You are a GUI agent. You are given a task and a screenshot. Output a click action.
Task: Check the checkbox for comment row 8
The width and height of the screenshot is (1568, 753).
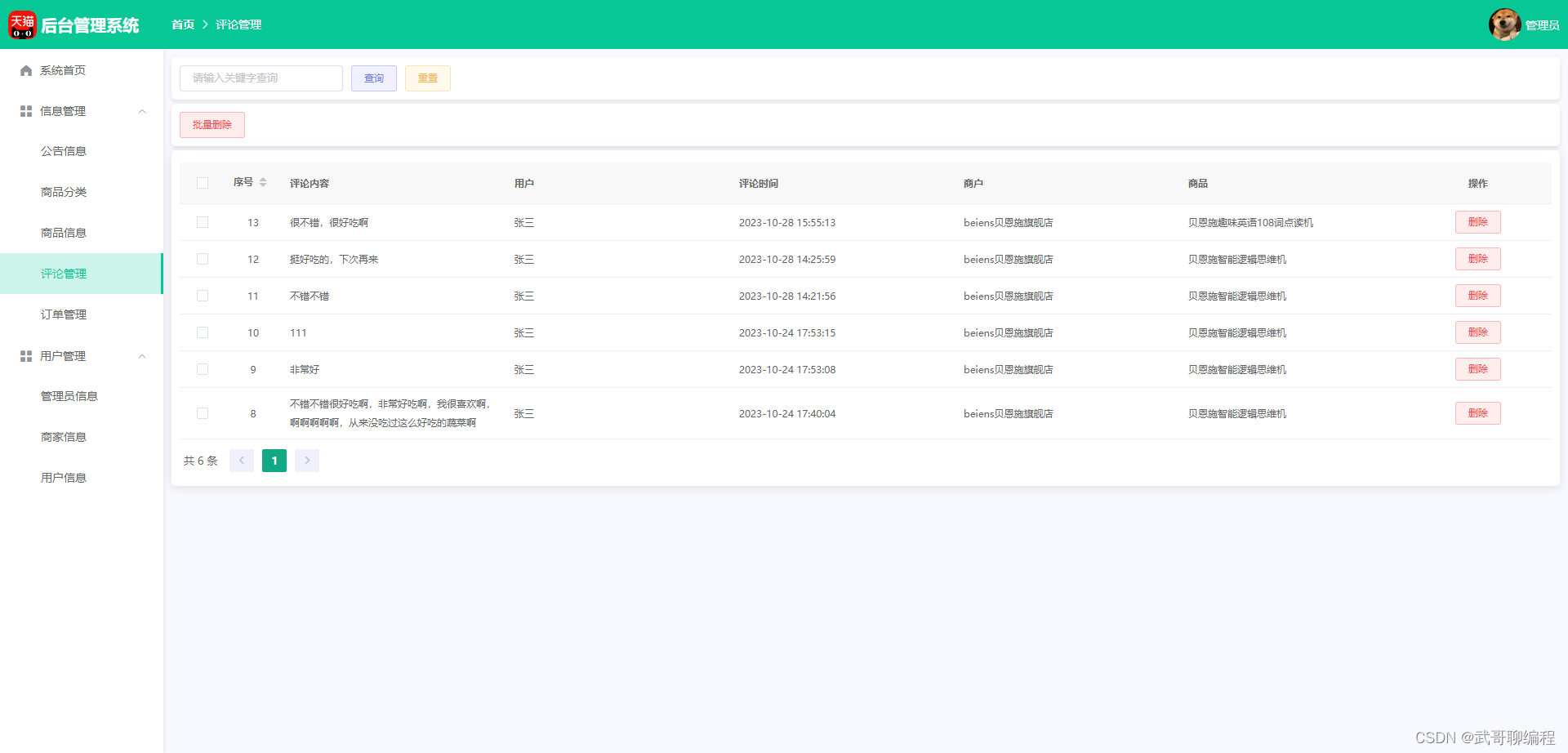pyautogui.click(x=203, y=413)
